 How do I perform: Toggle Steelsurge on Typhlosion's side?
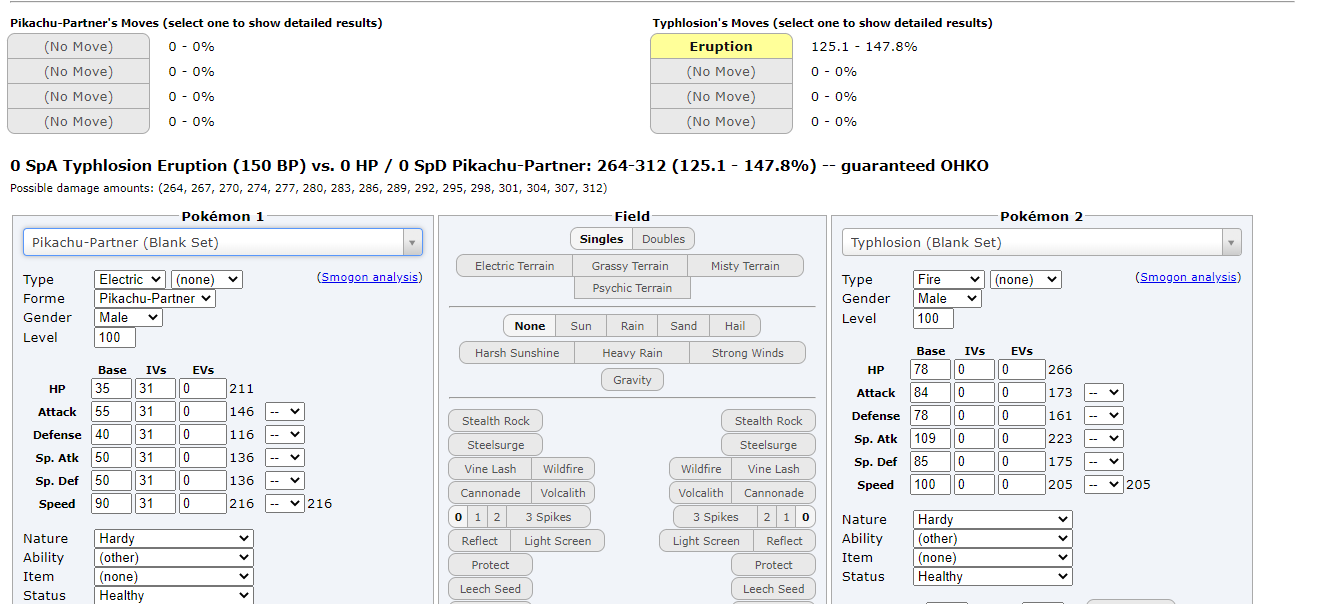[768, 445]
